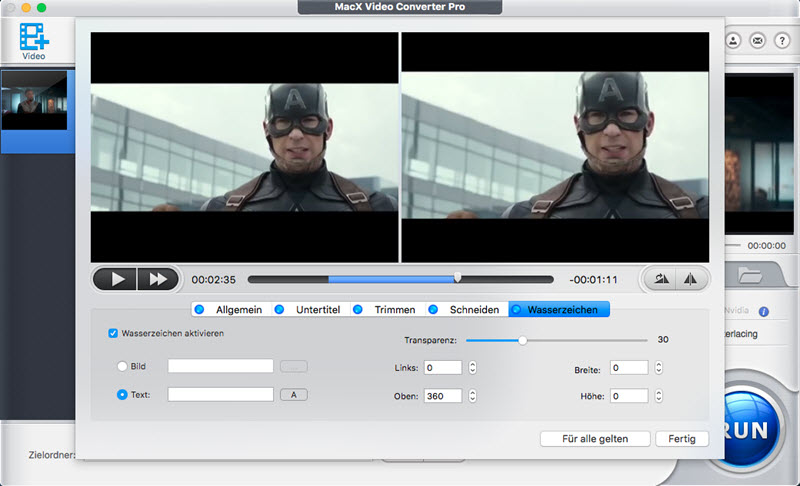This screenshot has width=800, height=486.
Task: Click the 00:00:00 time in main window
Action: click(x=766, y=246)
